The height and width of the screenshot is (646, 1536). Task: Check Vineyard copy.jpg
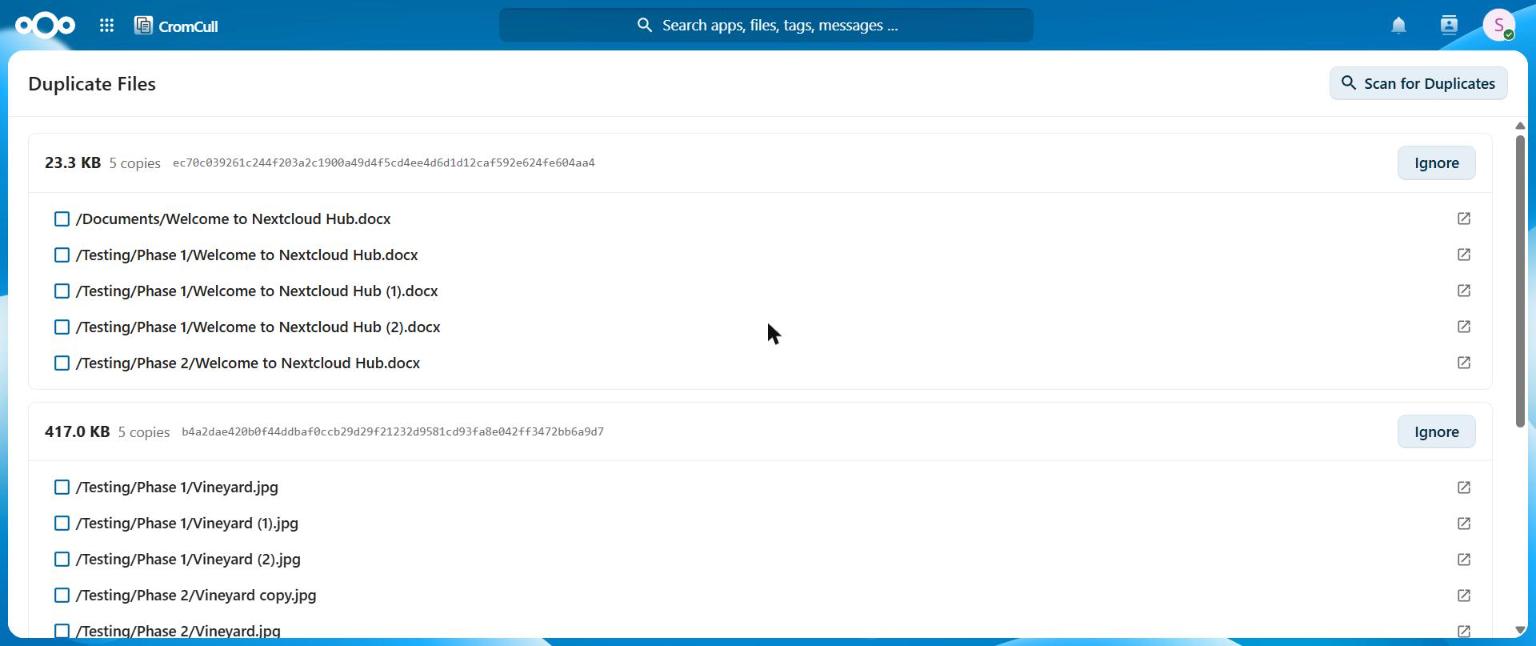(62, 595)
